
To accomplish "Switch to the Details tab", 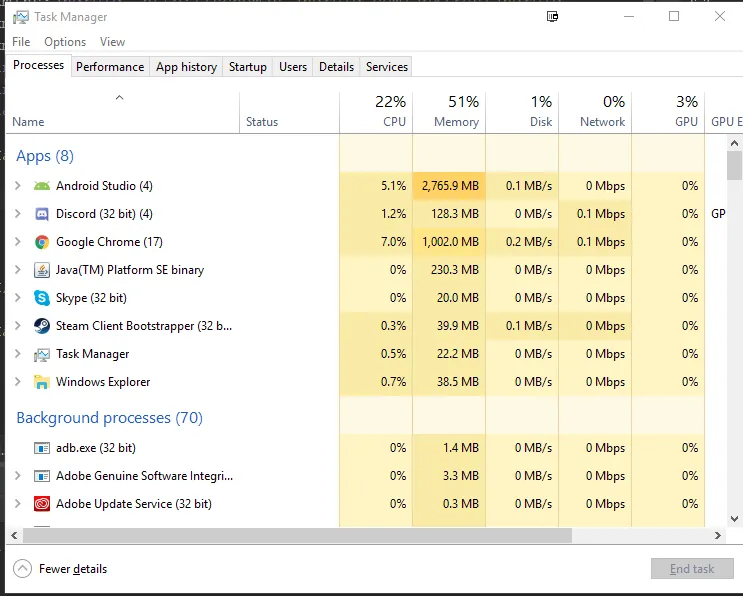I will tap(336, 67).
